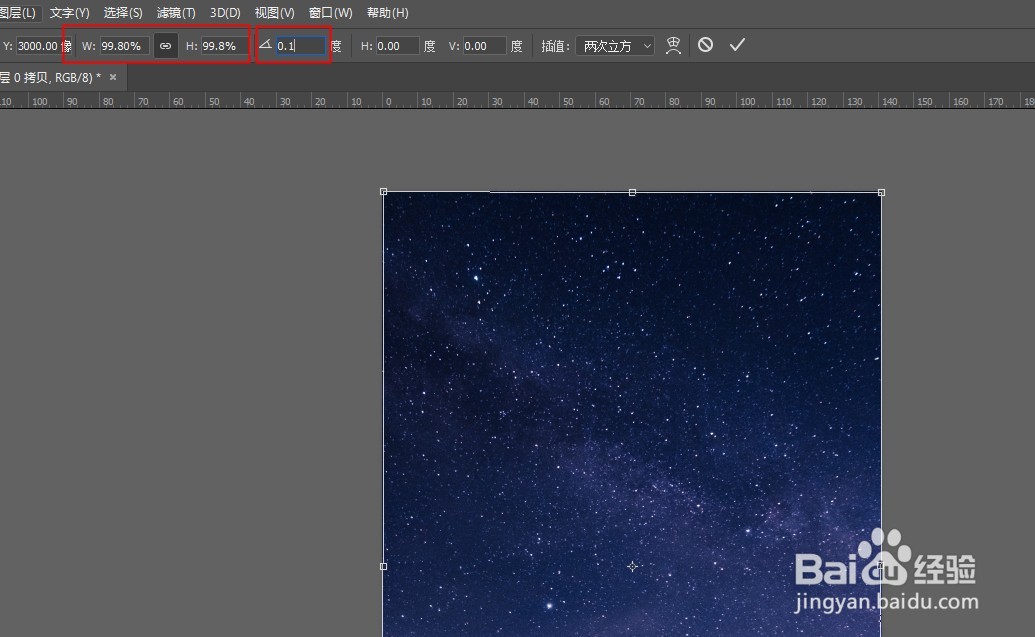Open the 选择(S) menu

pos(123,13)
